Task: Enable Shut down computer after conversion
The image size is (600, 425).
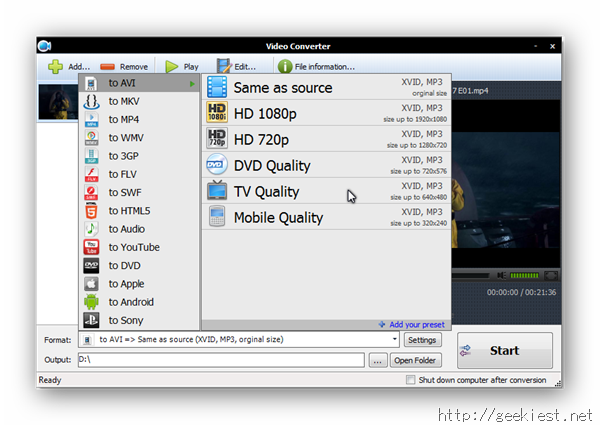Action: tap(411, 380)
